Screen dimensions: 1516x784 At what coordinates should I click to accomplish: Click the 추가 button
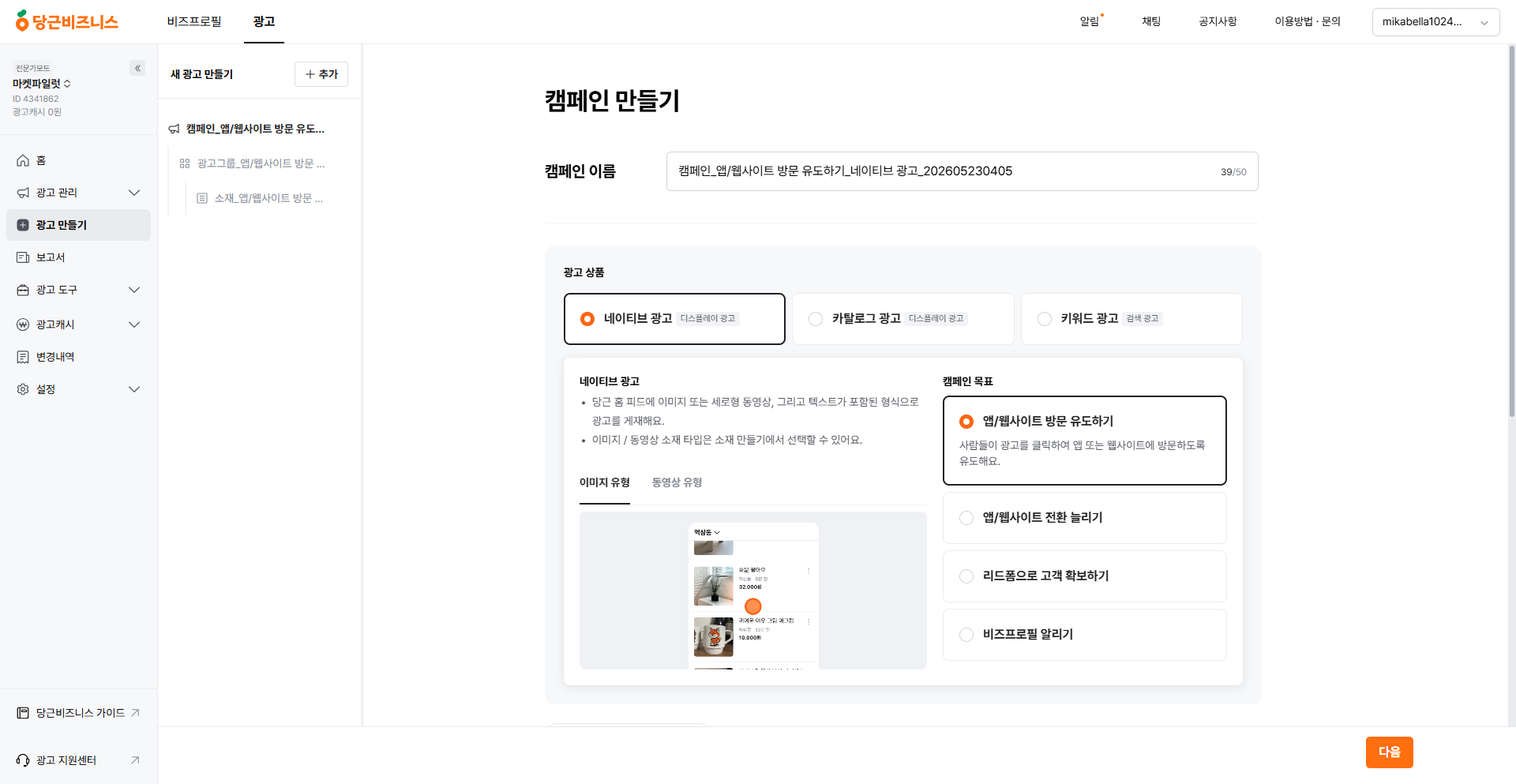tap(321, 74)
